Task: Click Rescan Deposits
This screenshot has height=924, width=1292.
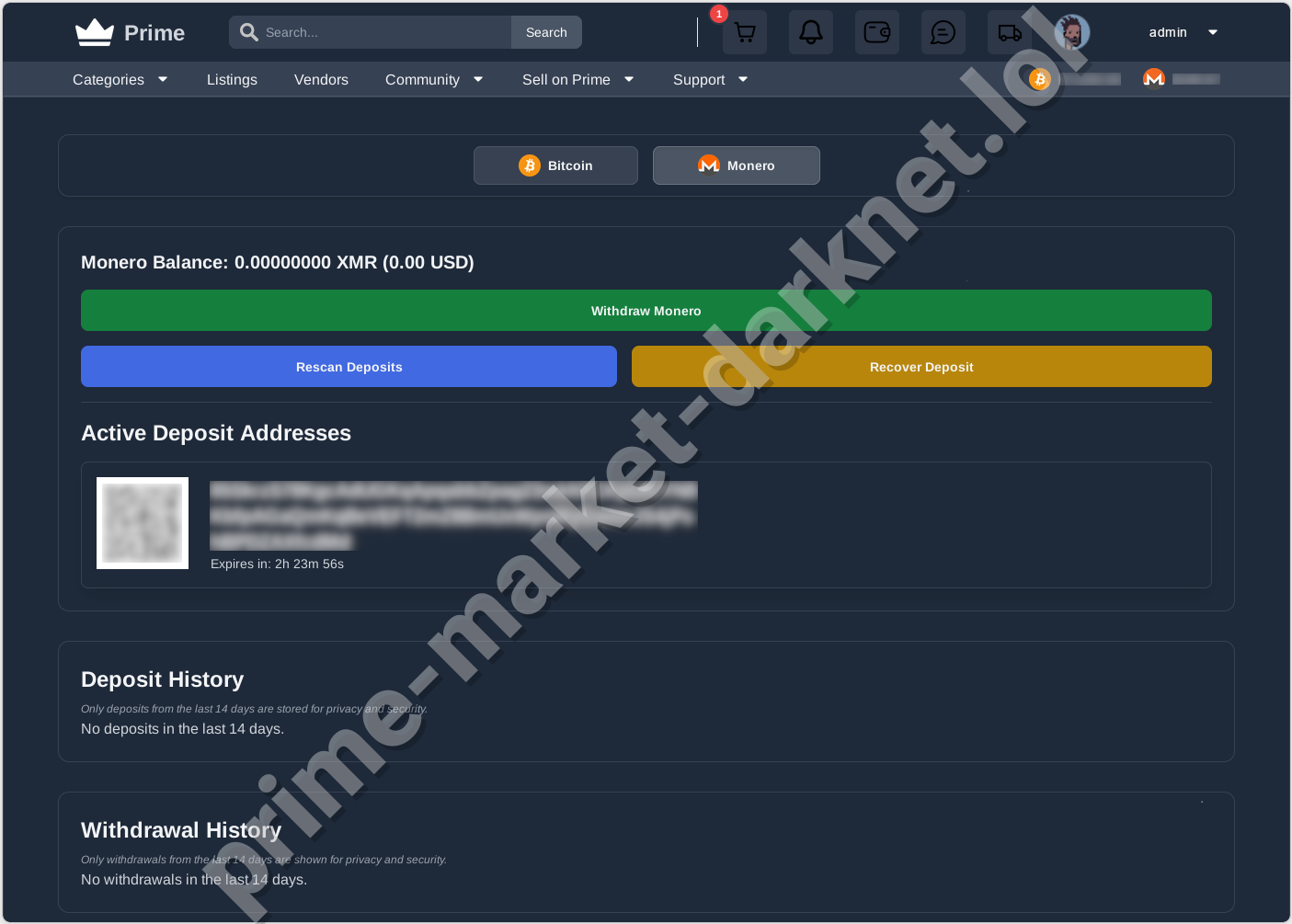Action: pyautogui.click(x=349, y=366)
